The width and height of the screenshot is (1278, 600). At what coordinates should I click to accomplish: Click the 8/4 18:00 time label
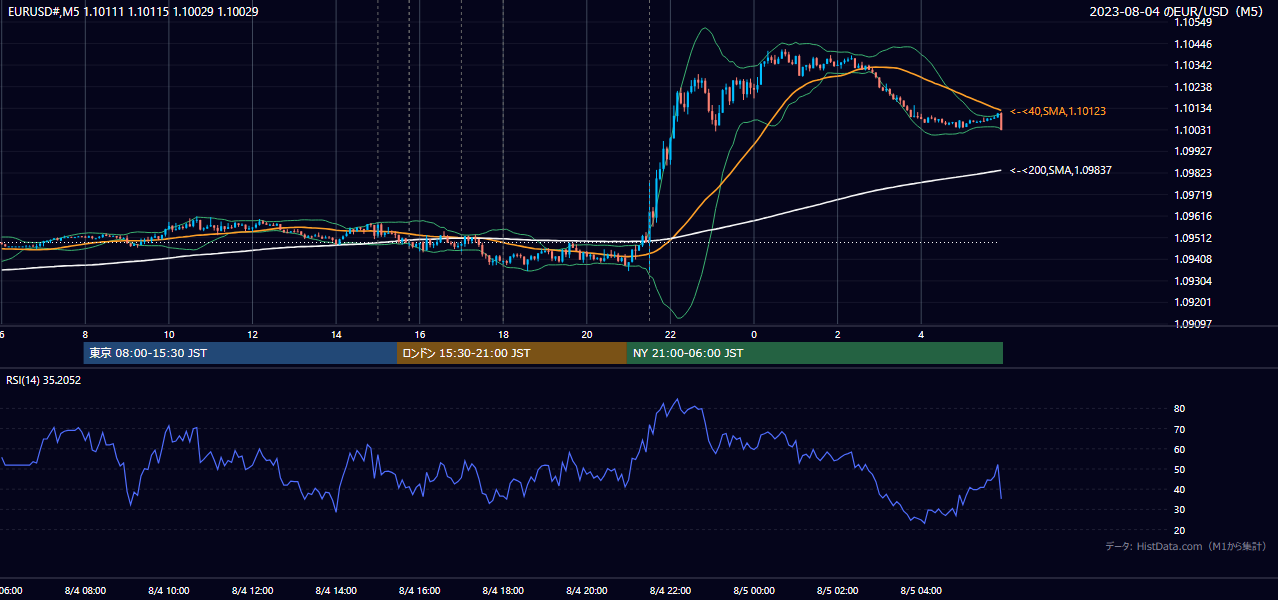pos(503,590)
